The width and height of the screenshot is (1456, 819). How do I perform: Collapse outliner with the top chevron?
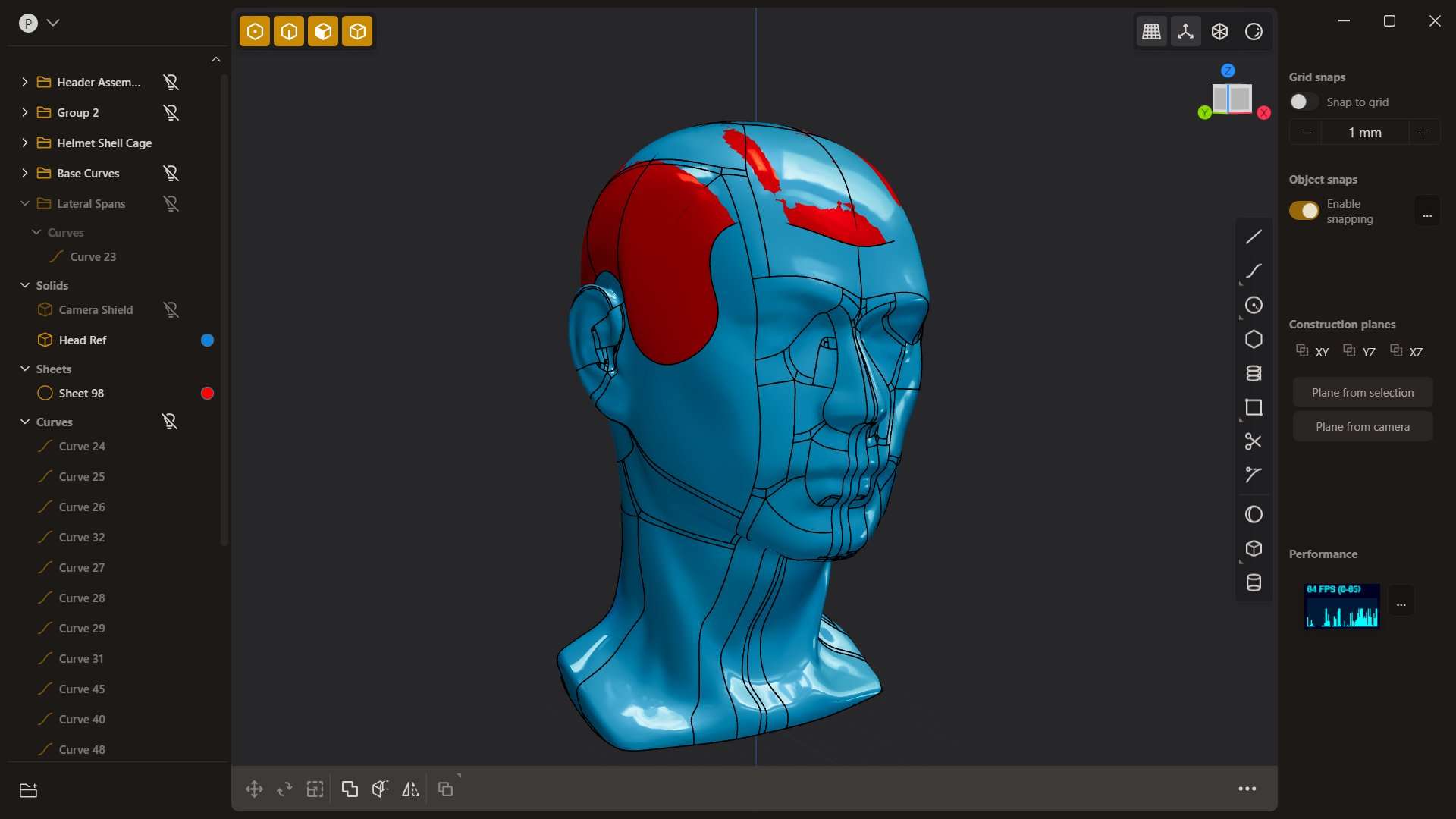(x=216, y=59)
